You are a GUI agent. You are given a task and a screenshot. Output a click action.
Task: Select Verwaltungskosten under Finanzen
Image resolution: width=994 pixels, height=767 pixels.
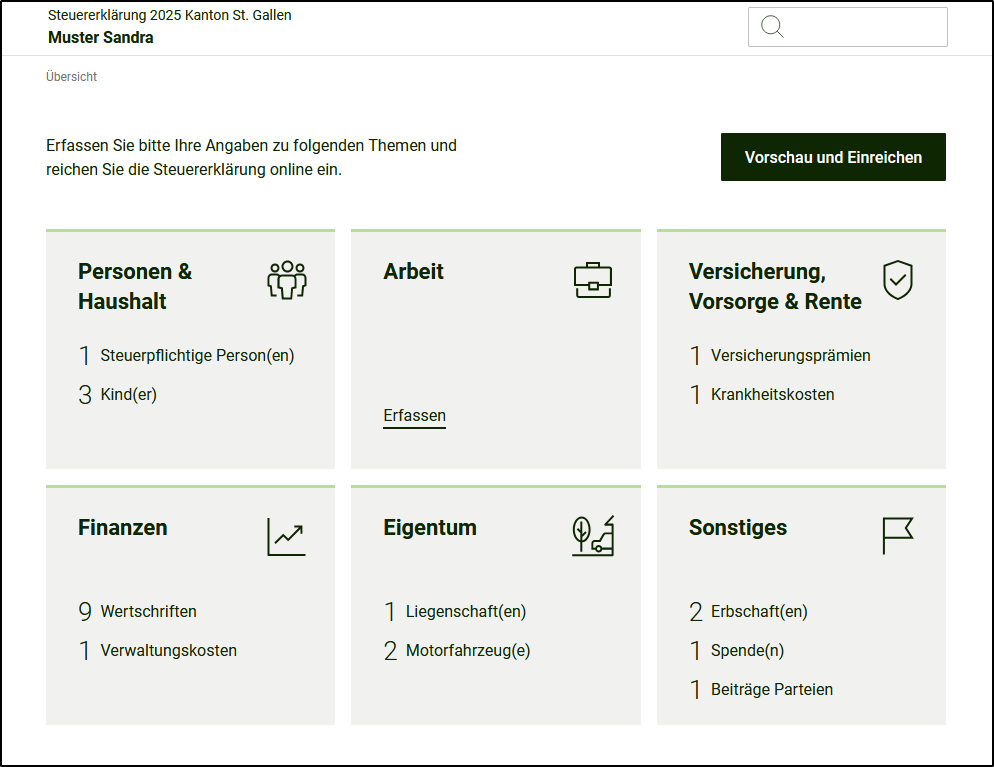168,650
